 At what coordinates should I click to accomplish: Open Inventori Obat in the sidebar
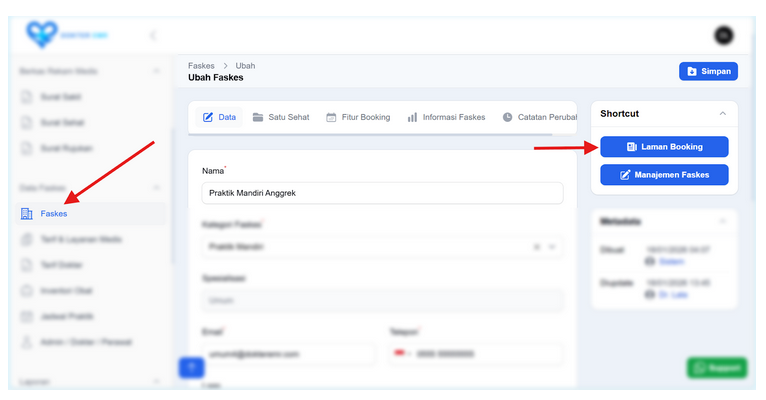[x=90, y=291]
